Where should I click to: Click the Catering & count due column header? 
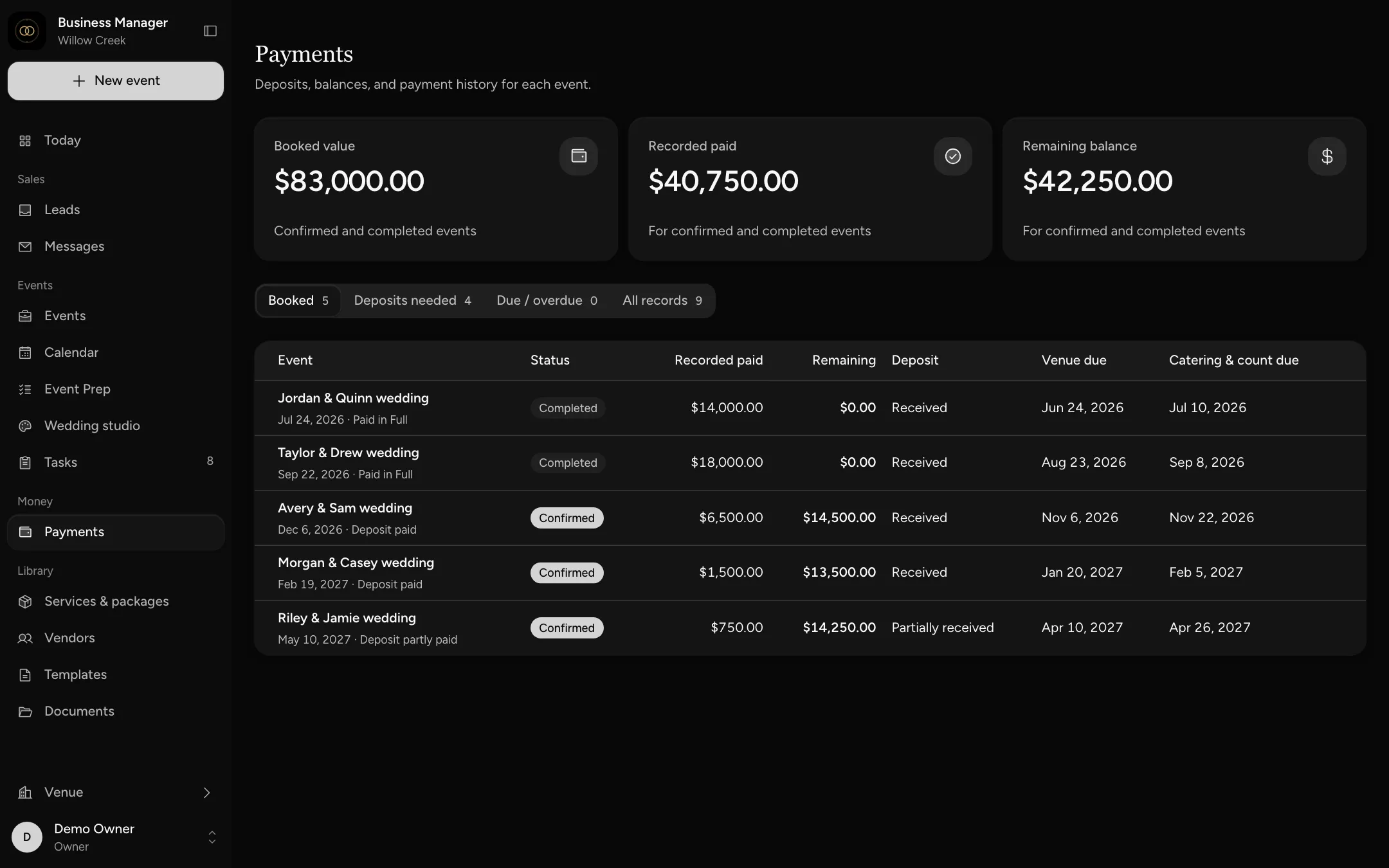tap(1233, 361)
